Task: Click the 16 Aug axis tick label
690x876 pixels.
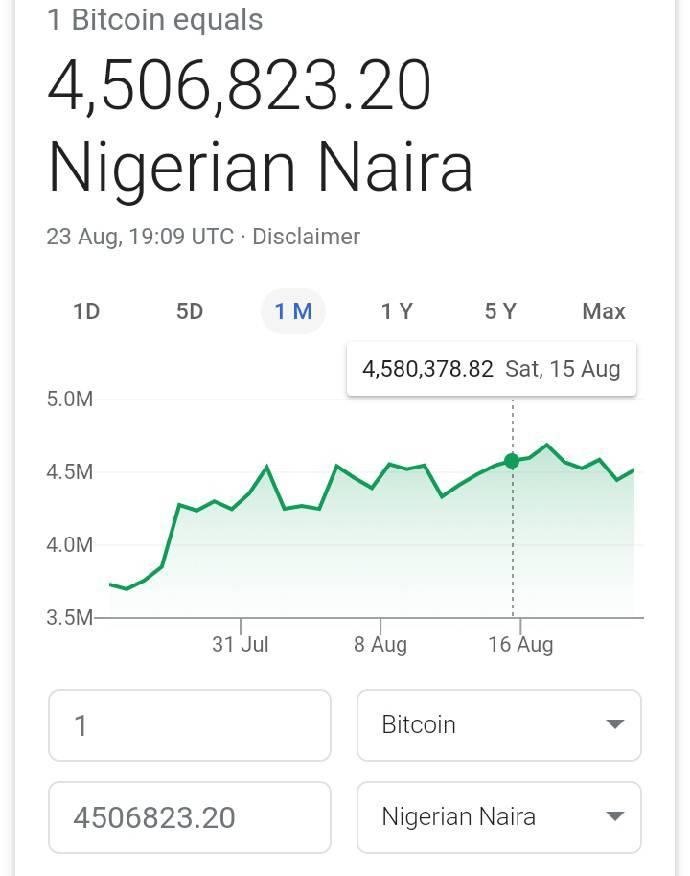Action: pos(521,644)
